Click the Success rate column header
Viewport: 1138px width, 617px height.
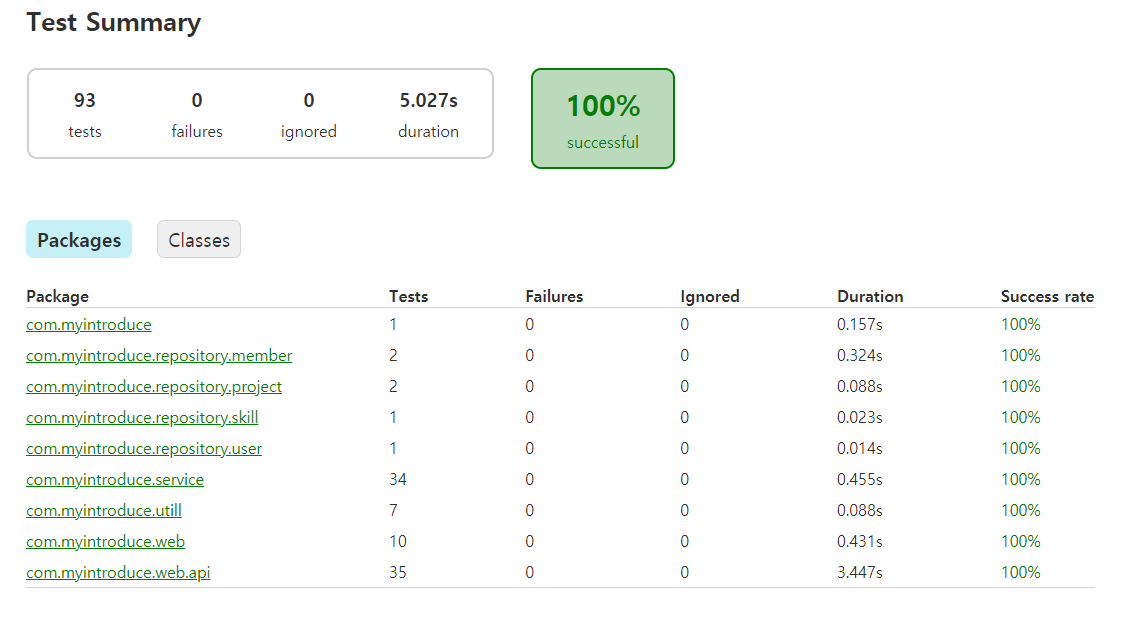pyautogui.click(x=1047, y=296)
